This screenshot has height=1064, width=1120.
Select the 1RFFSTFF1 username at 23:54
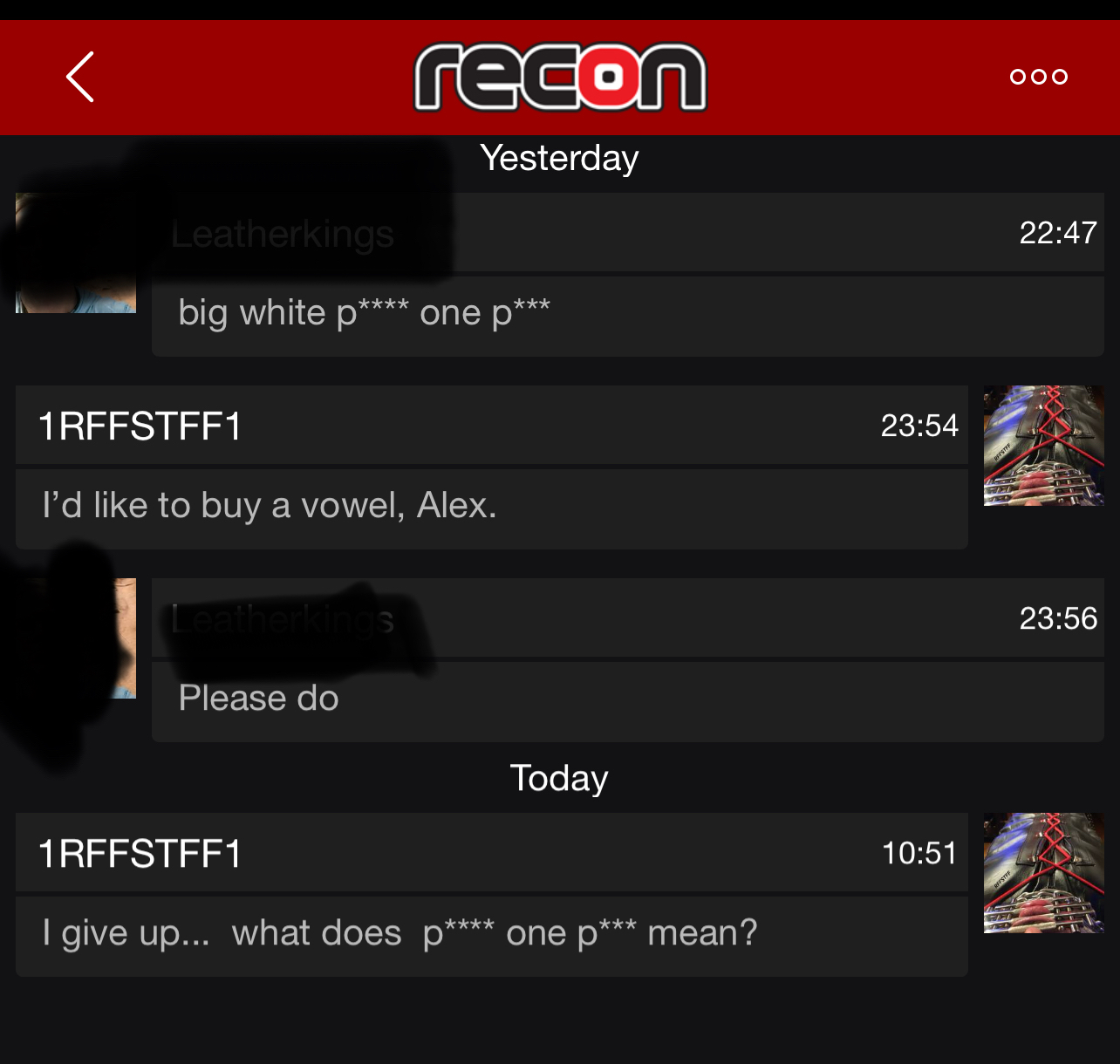tap(140, 426)
